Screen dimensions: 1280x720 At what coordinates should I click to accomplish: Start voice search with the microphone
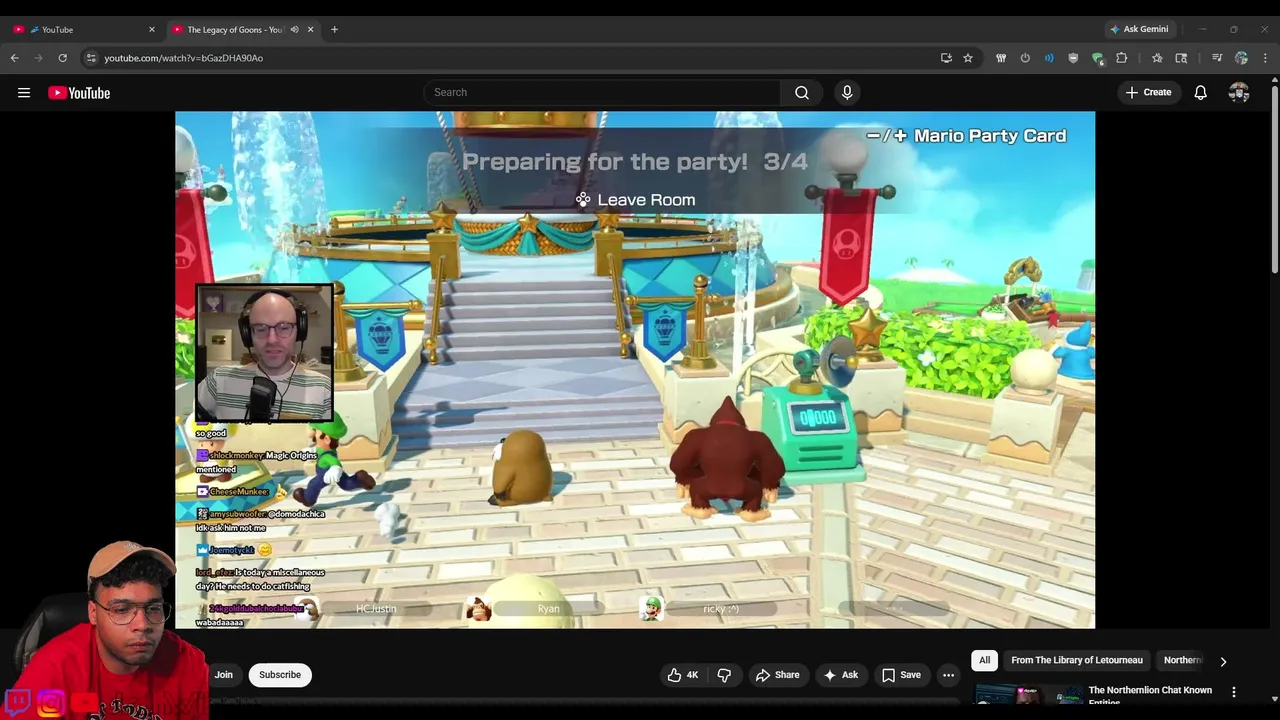(847, 93)
